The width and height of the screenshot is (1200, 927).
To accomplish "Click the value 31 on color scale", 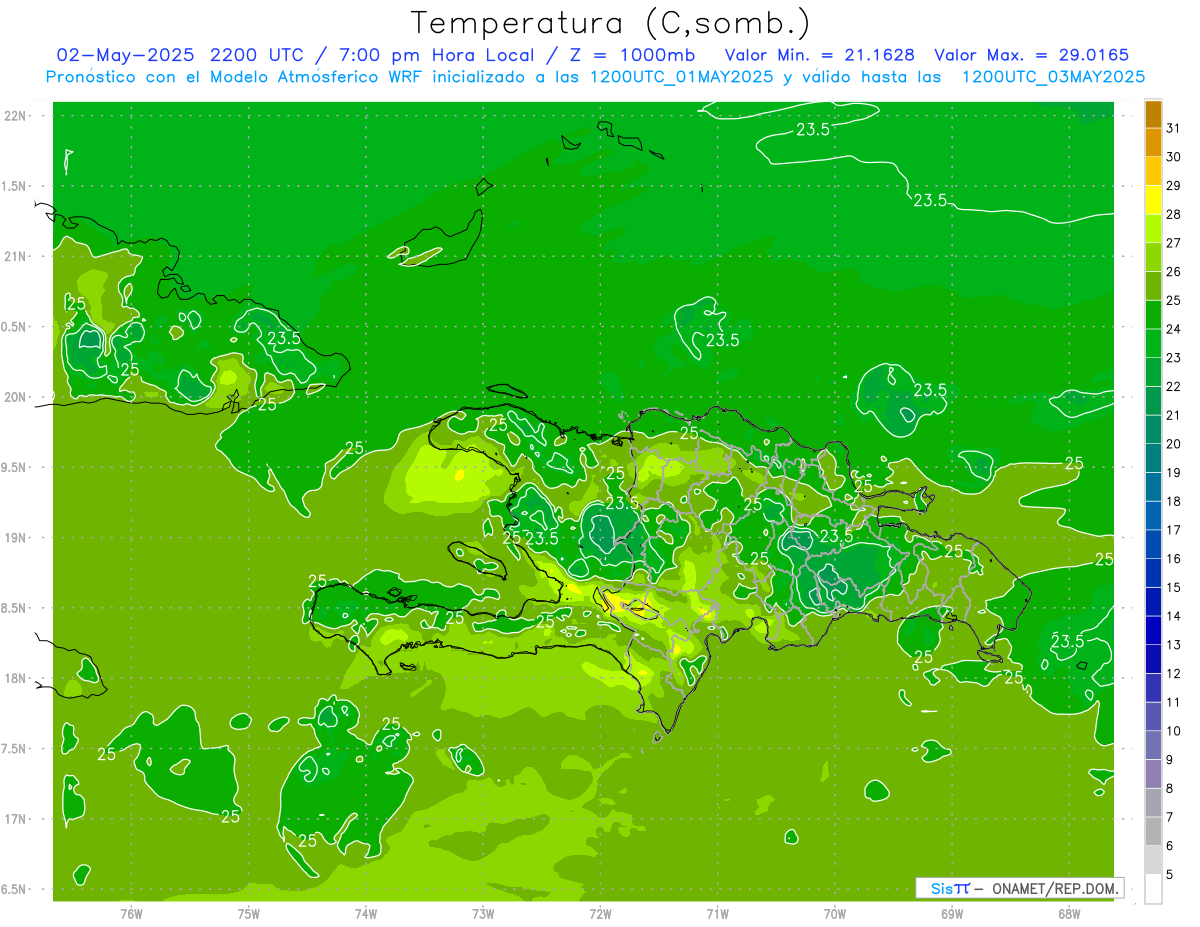I will (1173, 128).
